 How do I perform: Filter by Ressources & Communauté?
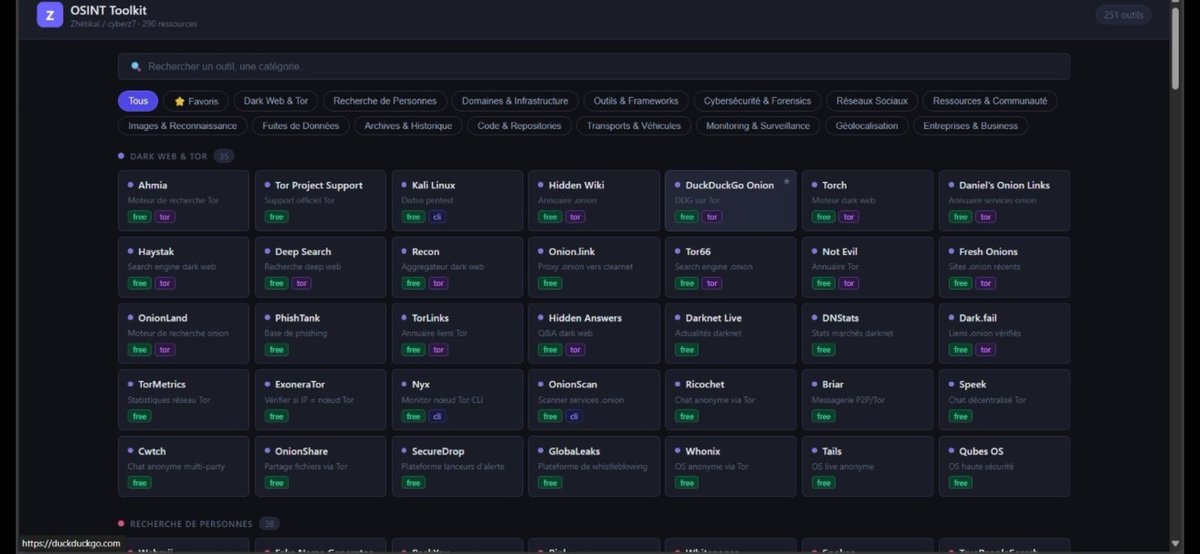point(990,101)
